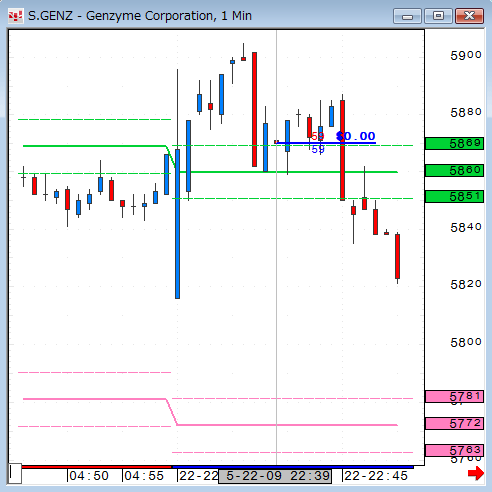
Task: Click the 5820 price scale label
Action: click(x=466, y=284)
